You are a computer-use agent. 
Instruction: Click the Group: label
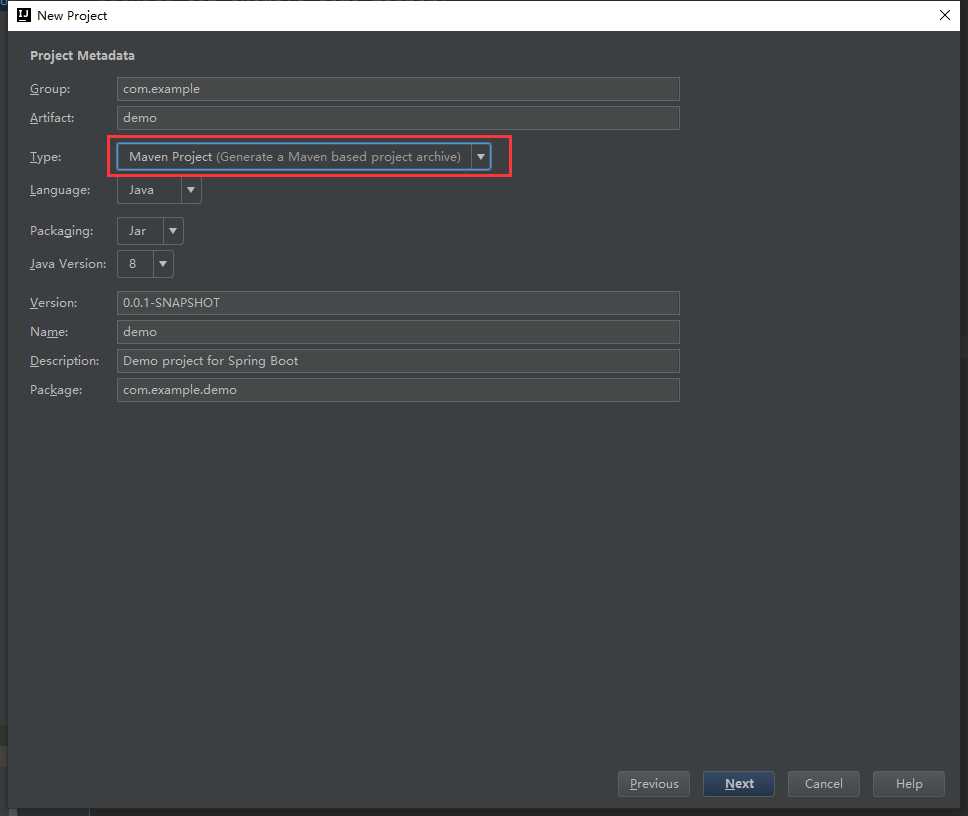pos(50,89)
